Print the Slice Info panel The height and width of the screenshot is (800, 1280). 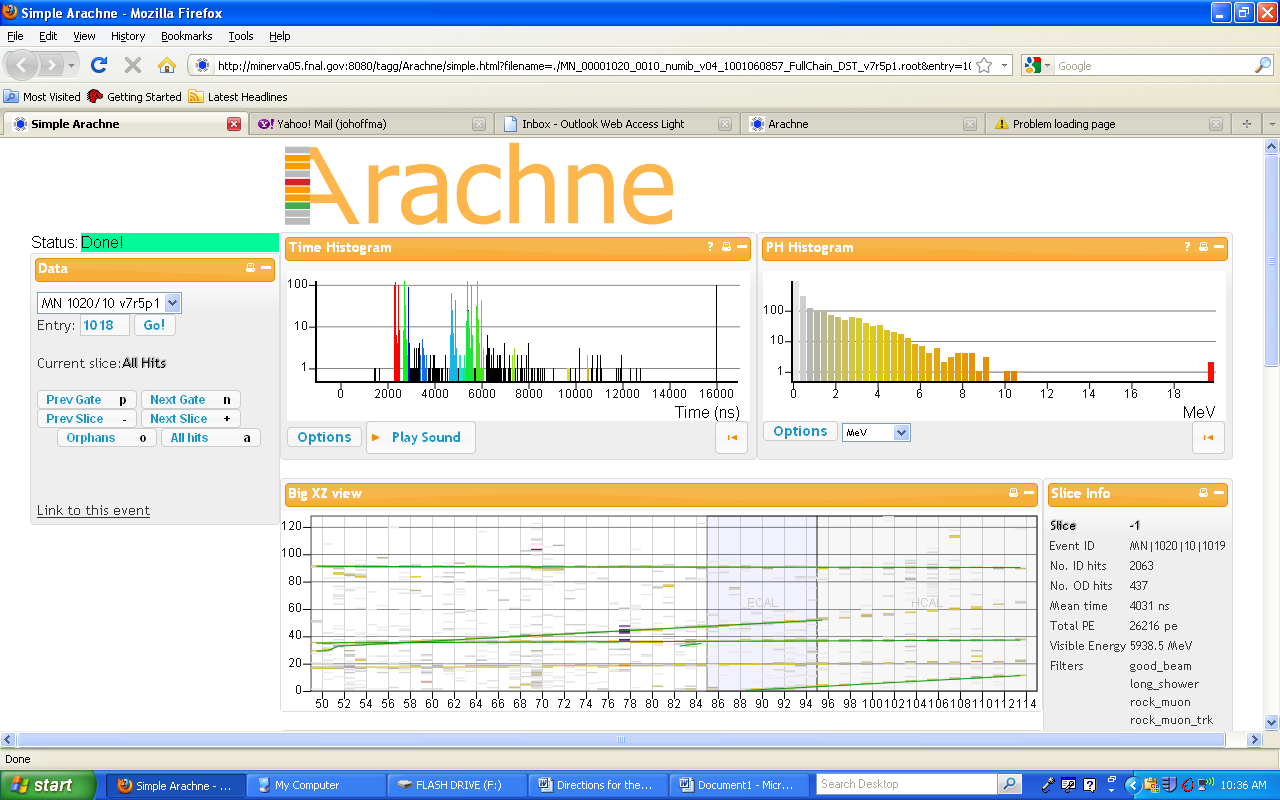point(1203,493)
